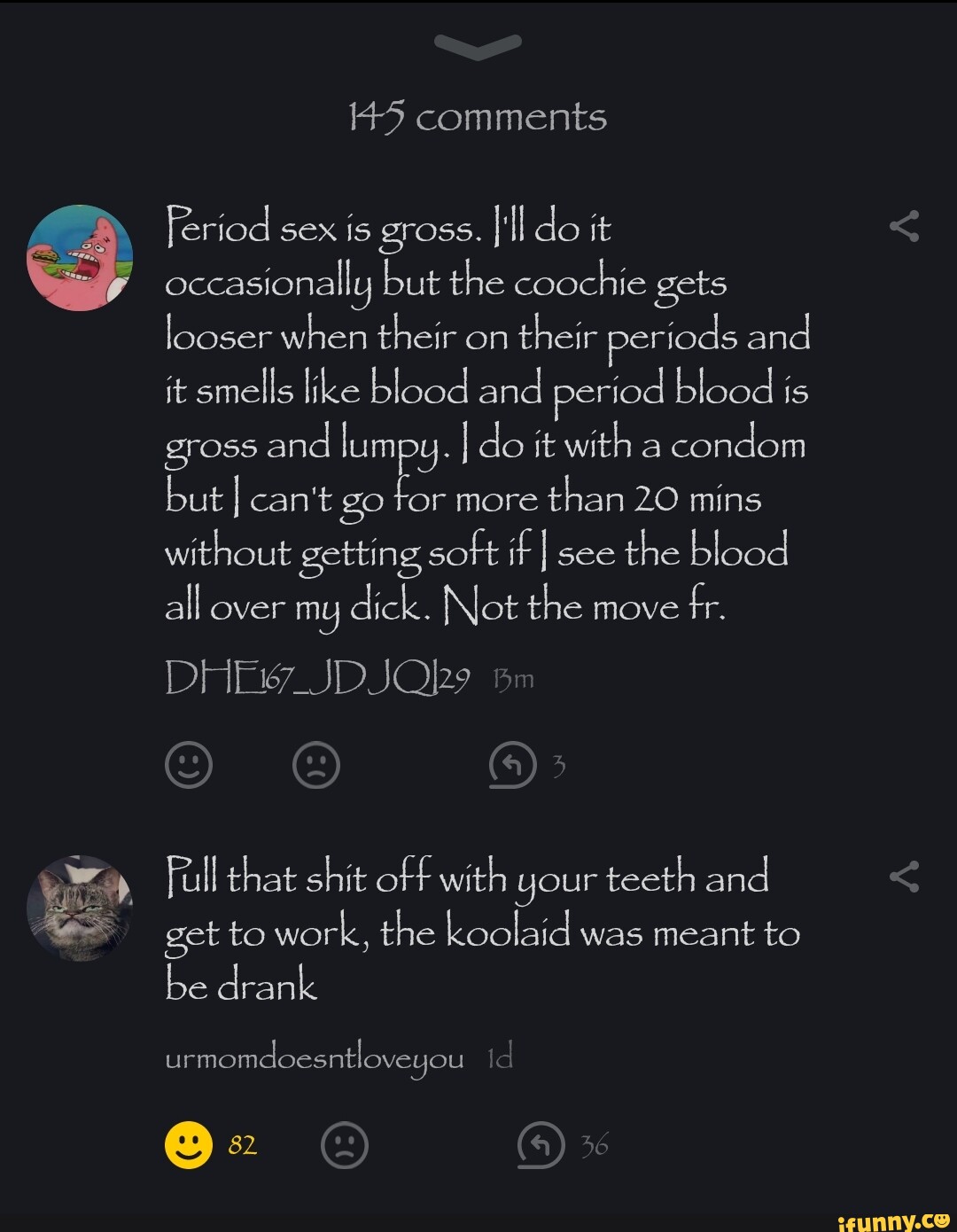Share the comment by urmomdoesntloveyou

click(x=904, y=877)
